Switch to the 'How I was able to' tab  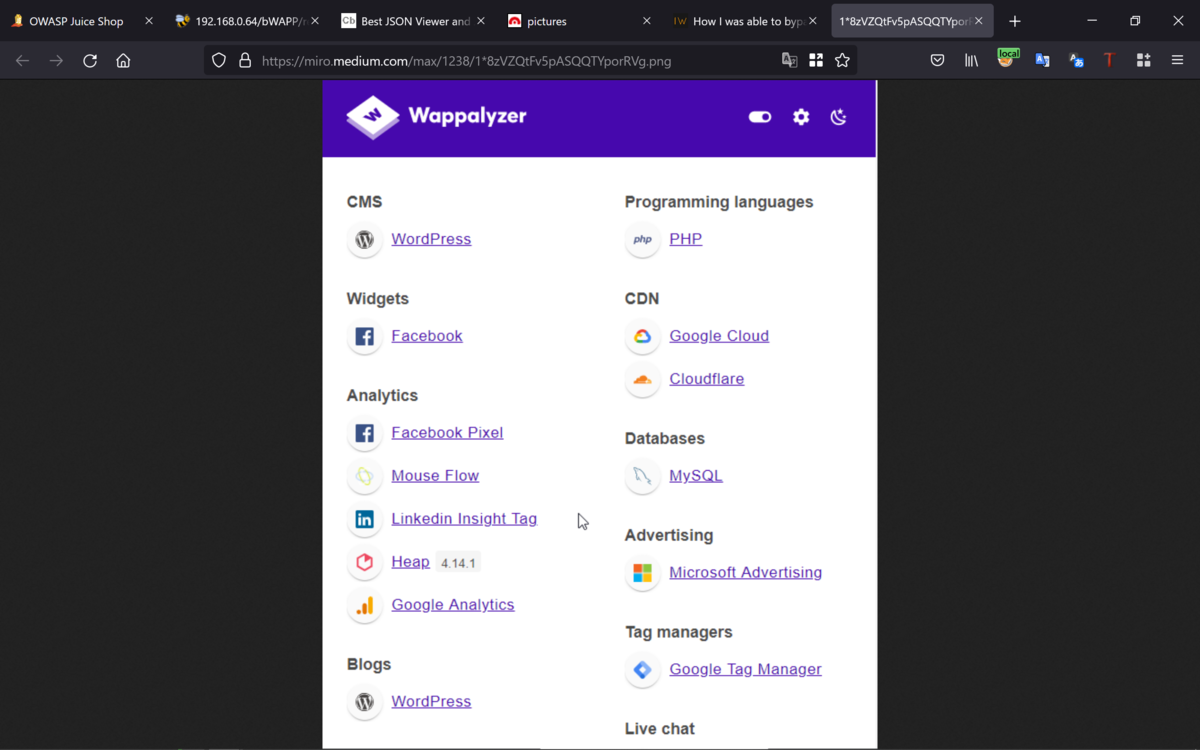tap(745, 21)
